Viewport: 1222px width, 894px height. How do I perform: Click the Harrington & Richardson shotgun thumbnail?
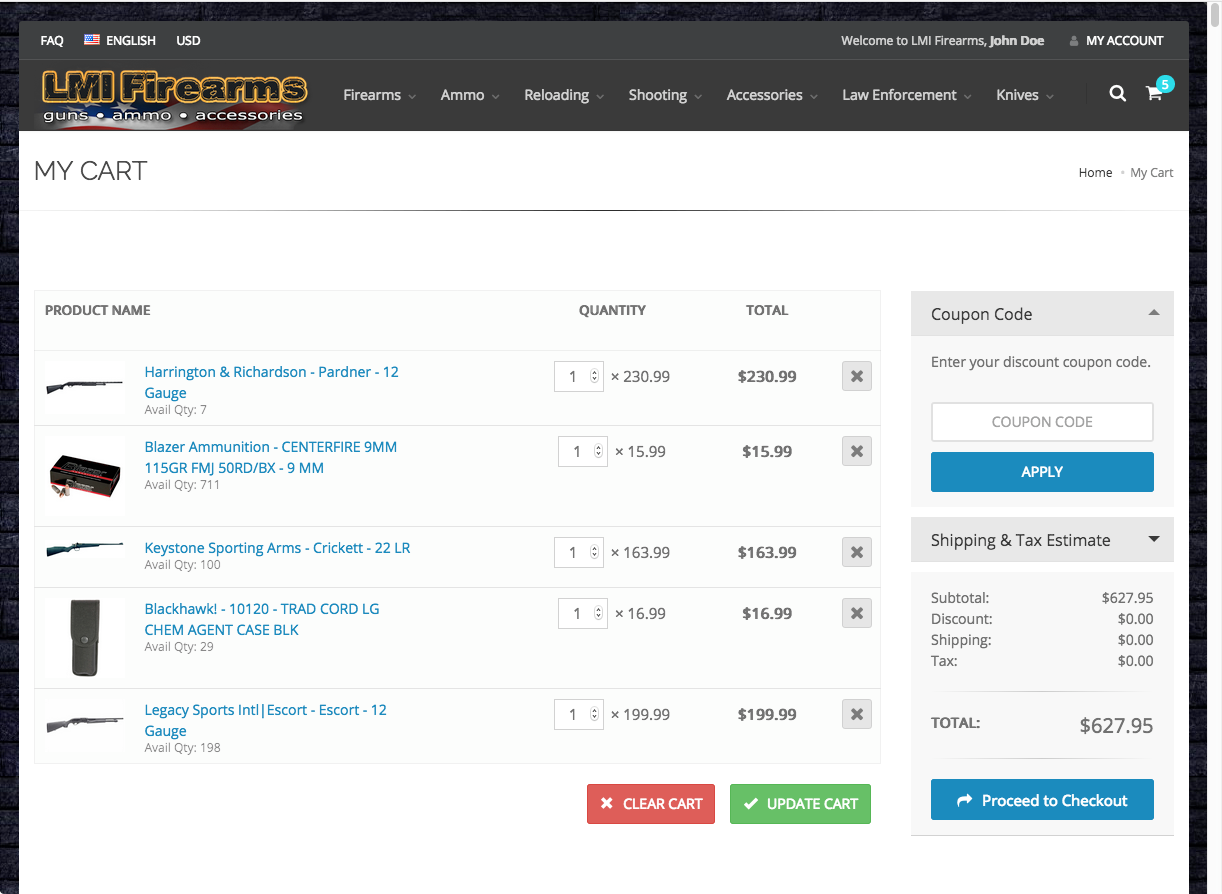[x=85, y=385]
